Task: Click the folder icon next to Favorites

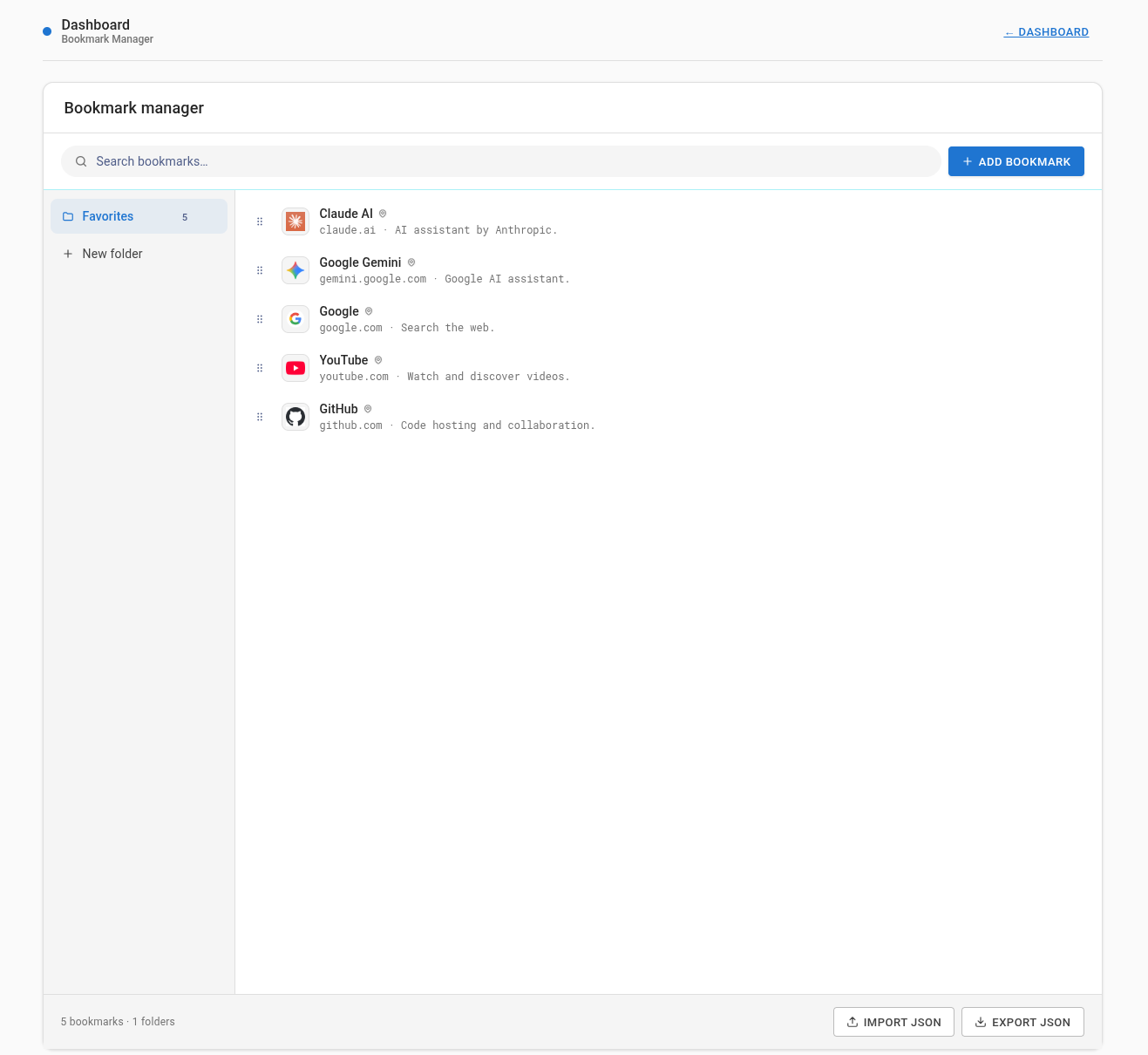Action: tap(68, 216)
